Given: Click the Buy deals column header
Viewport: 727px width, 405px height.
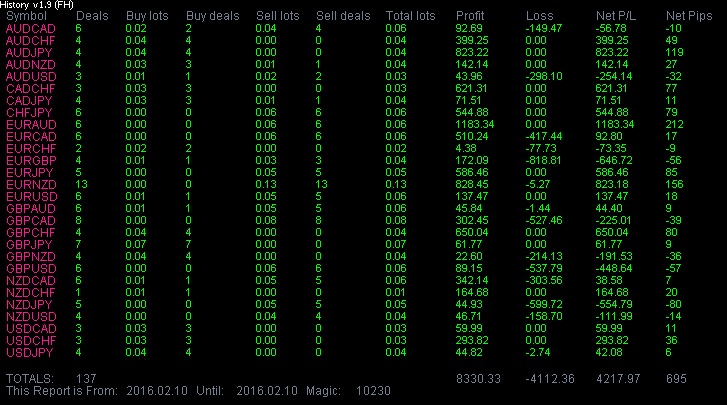Looking at the screenshot, I should pyautogui.click(x=212, y=16).
